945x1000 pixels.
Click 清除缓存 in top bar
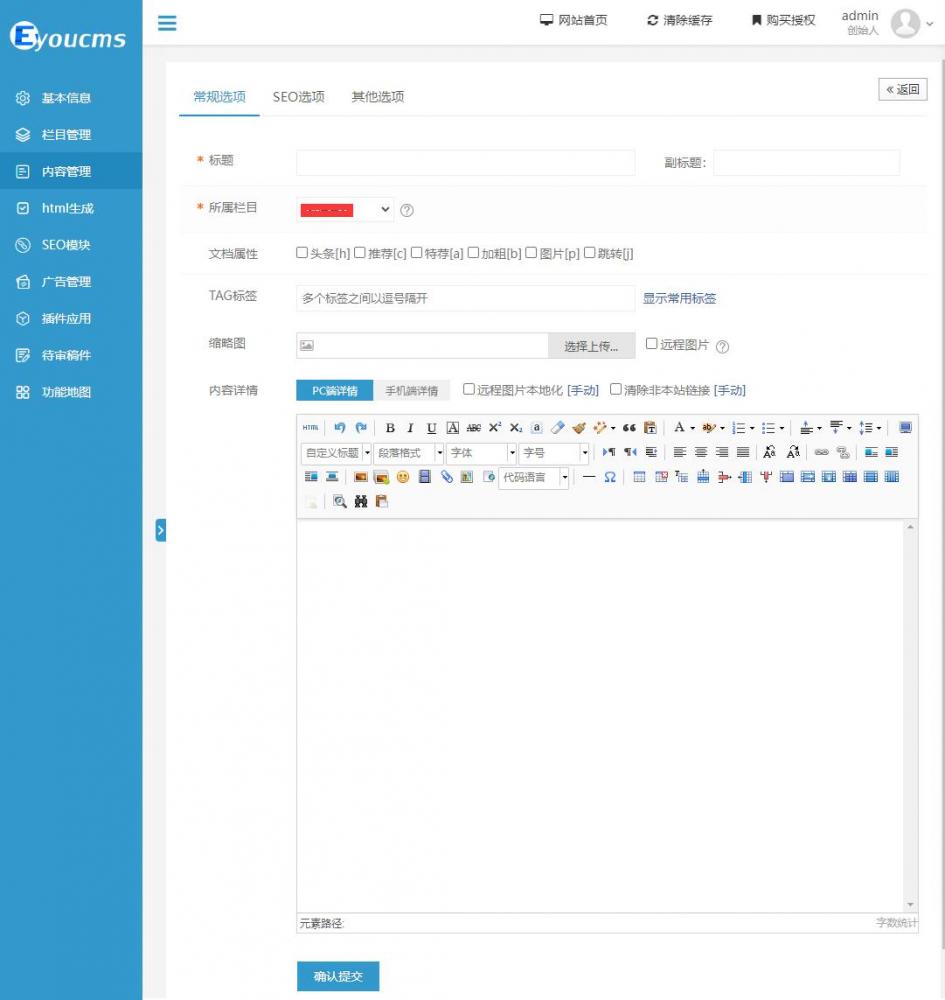pos(680,20)
